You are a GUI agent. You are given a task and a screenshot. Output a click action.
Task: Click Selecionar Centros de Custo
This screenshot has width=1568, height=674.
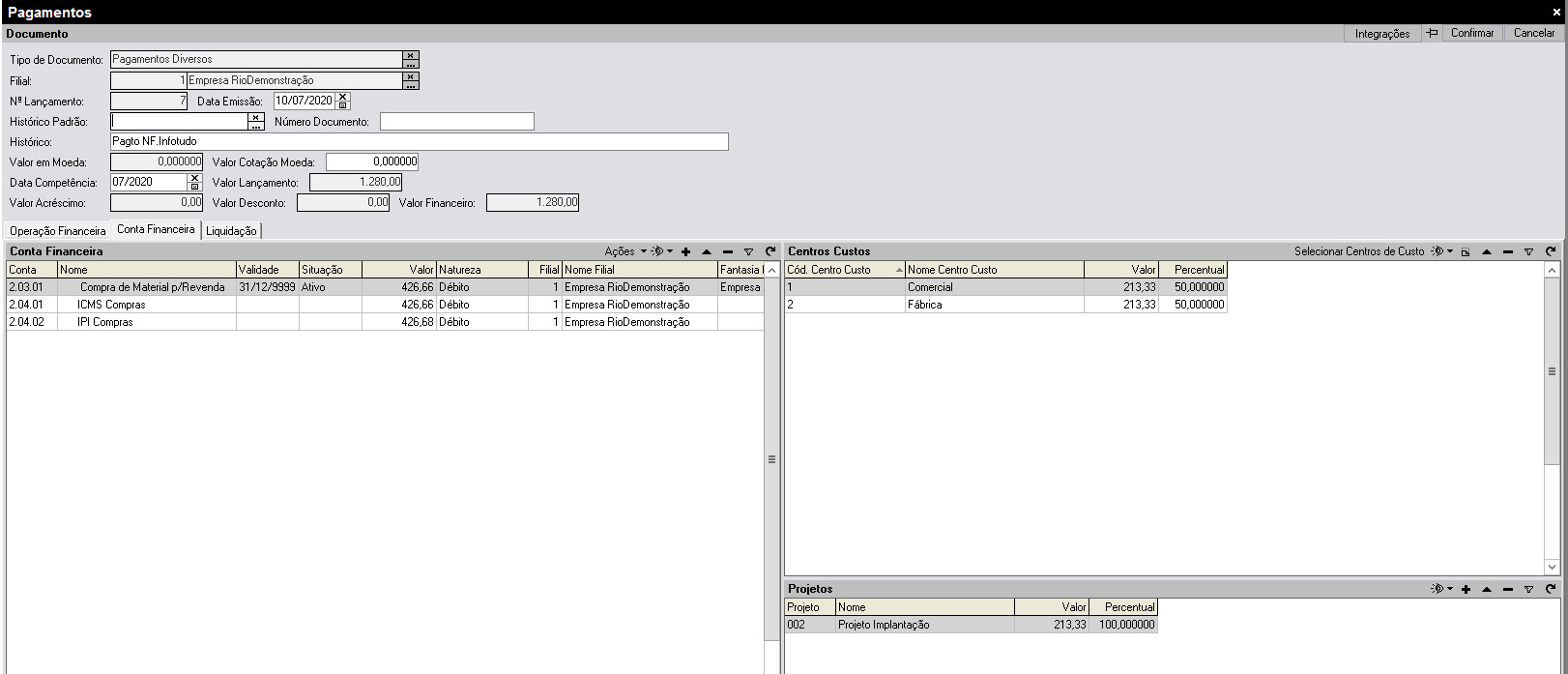pos(1358,251)
